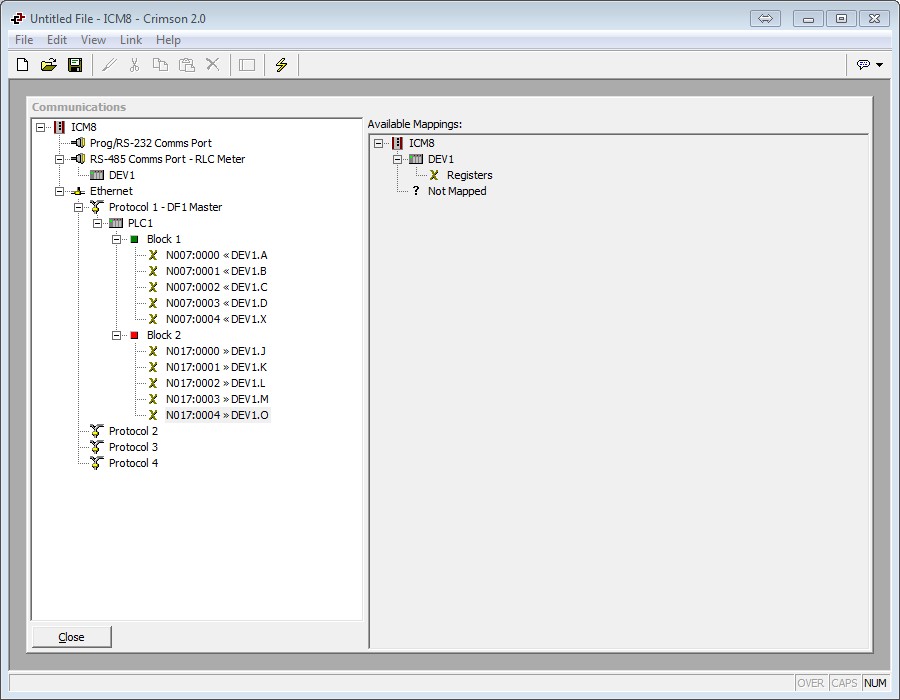Collapse the Block 1 node
The height and width of the screenshot is (700, 900).
(116, 239)
